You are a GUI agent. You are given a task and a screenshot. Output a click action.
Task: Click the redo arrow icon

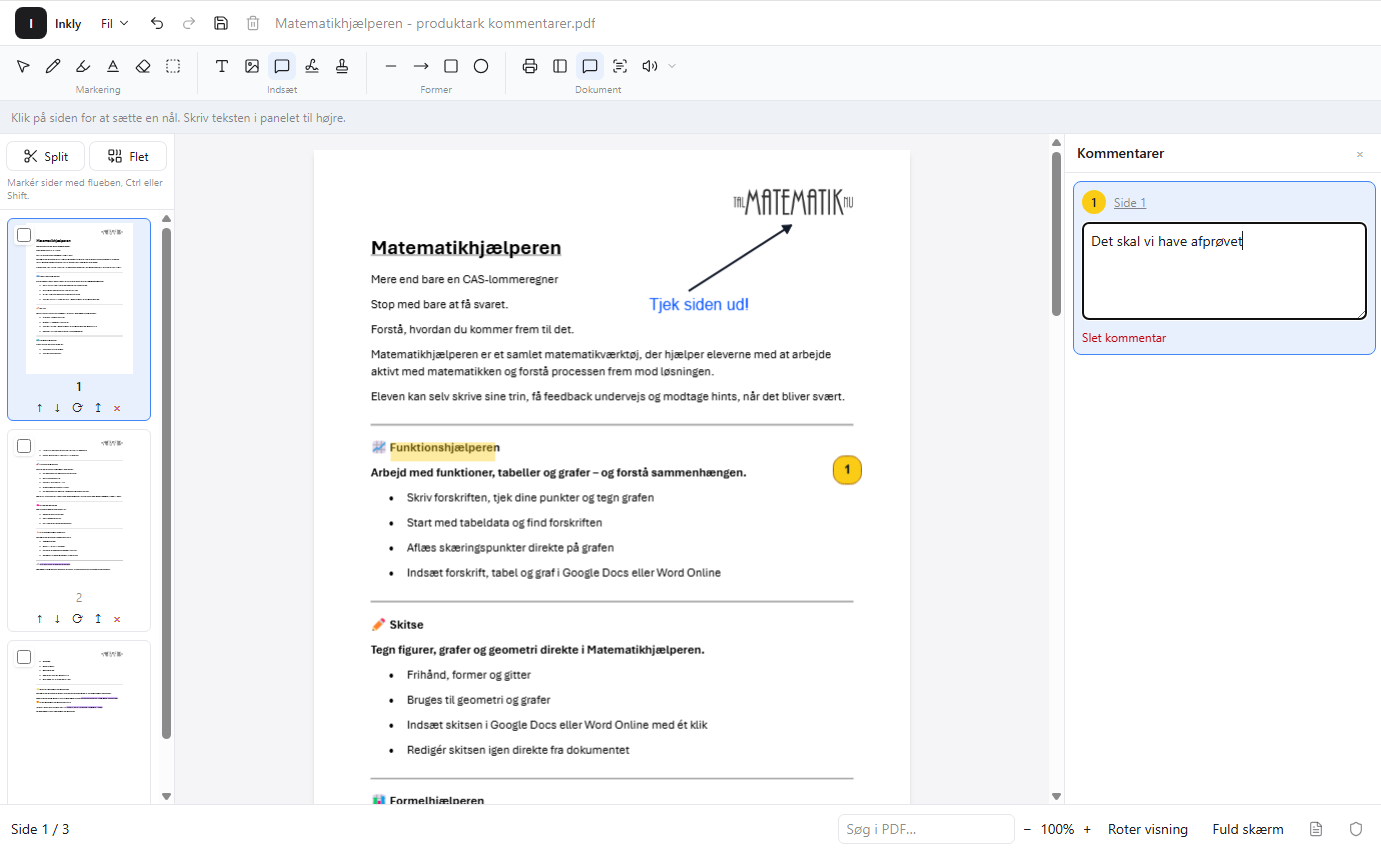[x=189, y=23]
